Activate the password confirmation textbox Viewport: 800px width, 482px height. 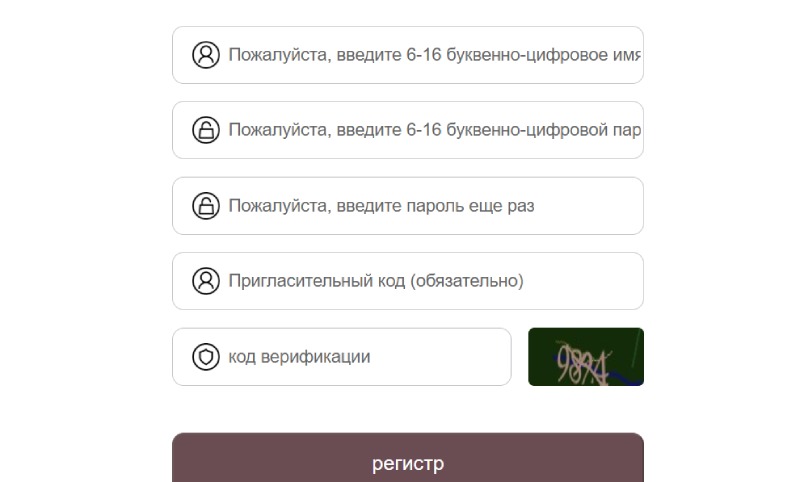tap(430, 206)
